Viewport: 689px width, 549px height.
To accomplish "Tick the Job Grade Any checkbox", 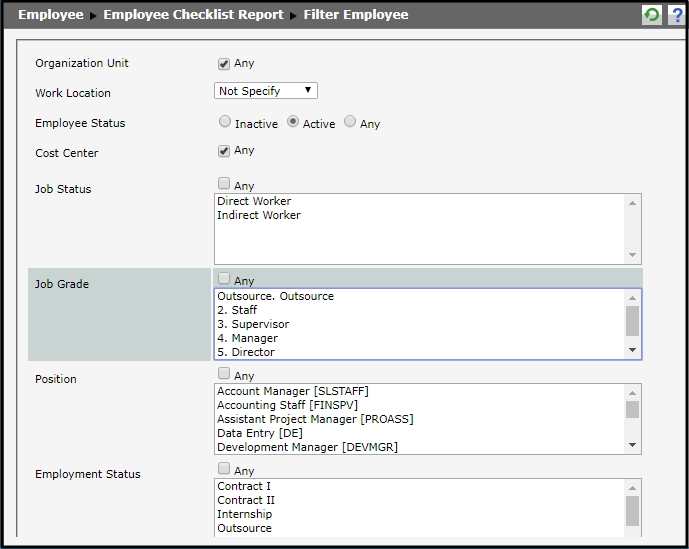I will point(224,280).
